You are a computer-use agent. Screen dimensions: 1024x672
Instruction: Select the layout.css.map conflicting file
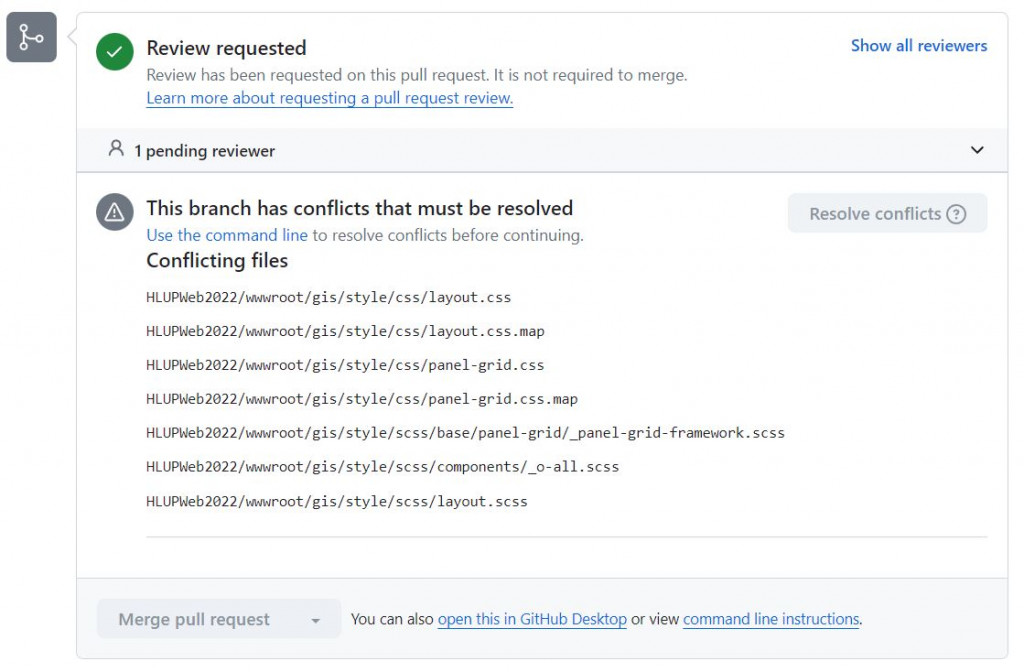coord(345,331)
